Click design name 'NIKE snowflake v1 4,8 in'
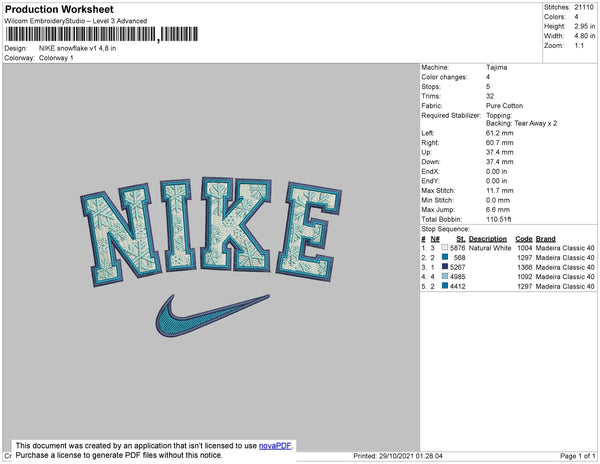 [x=77, y=48]
